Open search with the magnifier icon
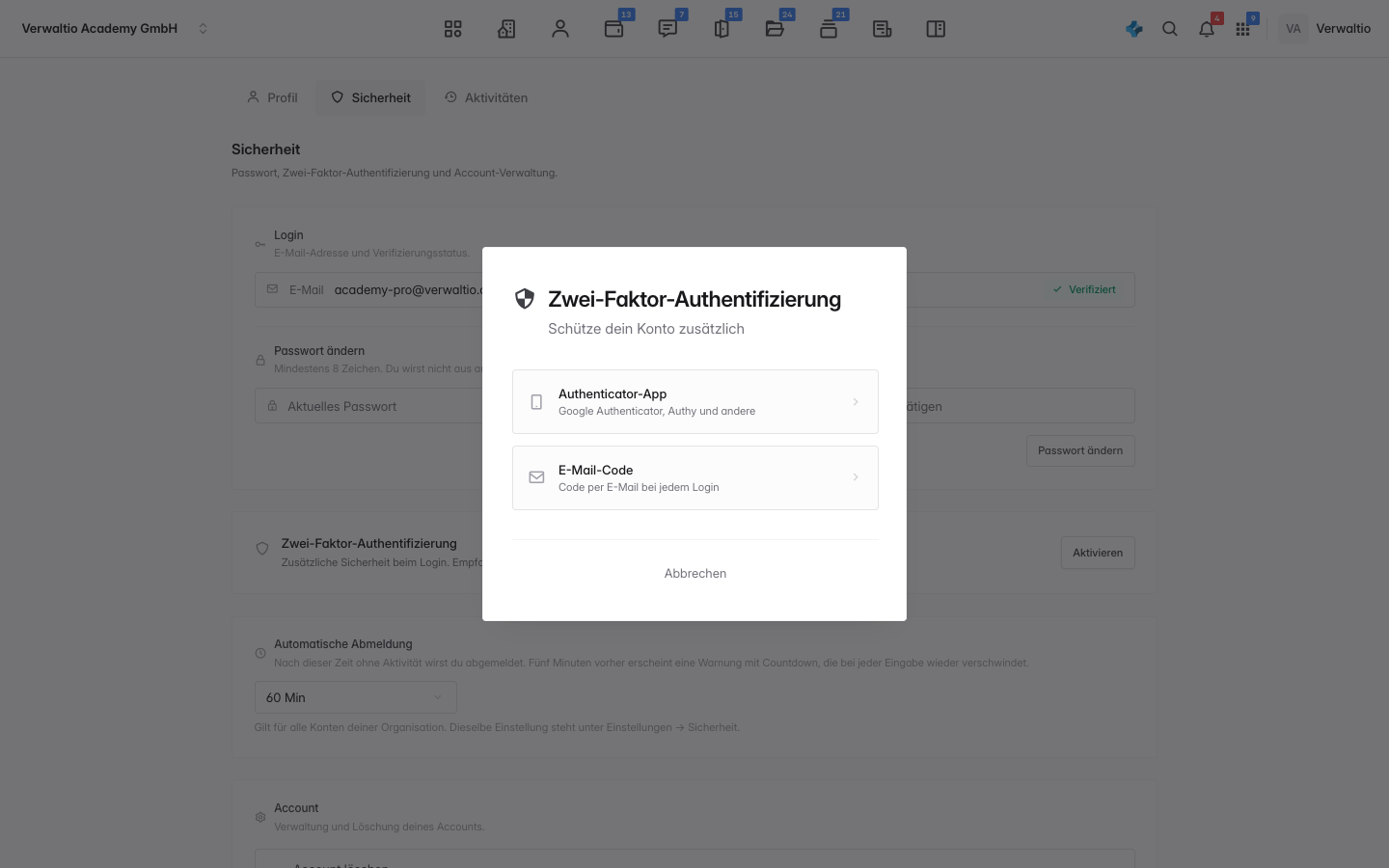Screen dimensions: 1389x868 coord(1170,29)
